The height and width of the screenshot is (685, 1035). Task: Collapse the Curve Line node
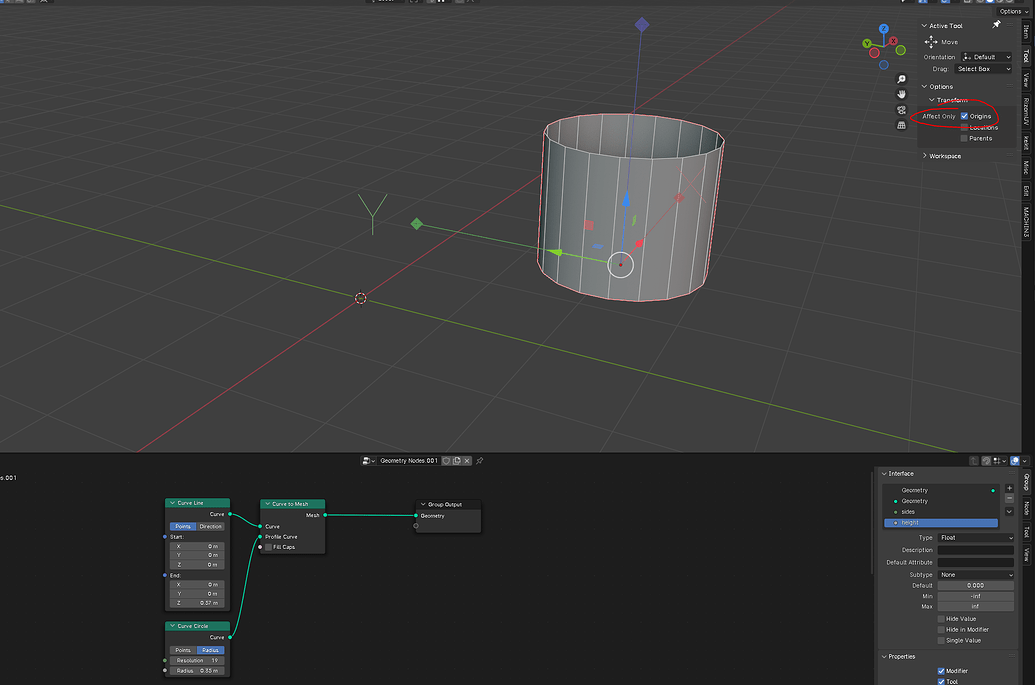point(173,503)
